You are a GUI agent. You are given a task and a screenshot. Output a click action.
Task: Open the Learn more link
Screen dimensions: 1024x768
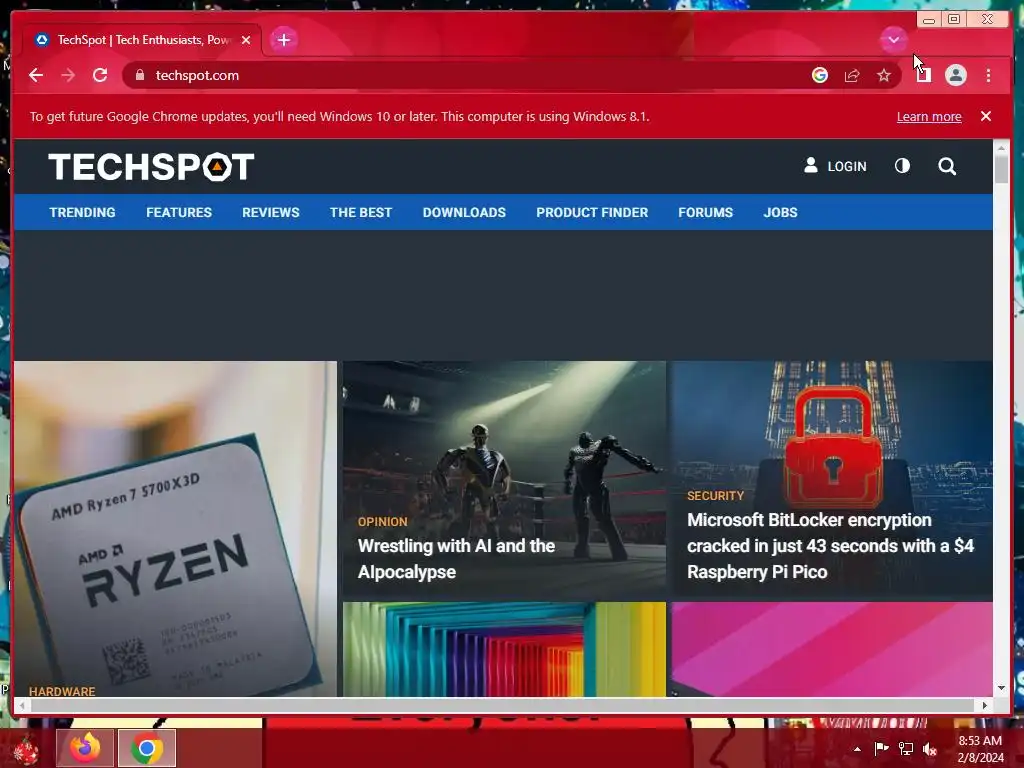point(929,116)
